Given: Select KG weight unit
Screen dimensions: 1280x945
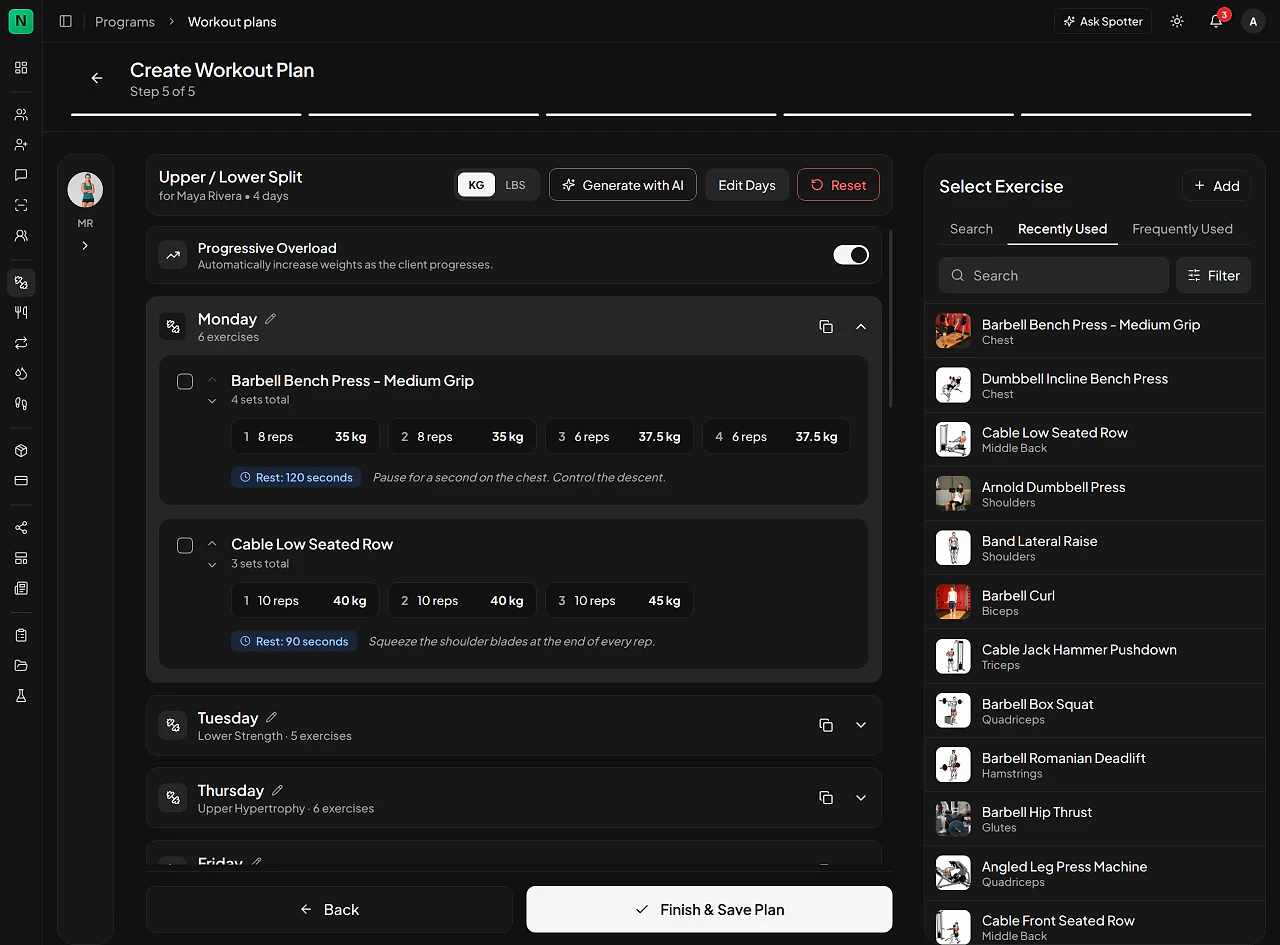Looking at the screenshot, I should click(476, 185).
